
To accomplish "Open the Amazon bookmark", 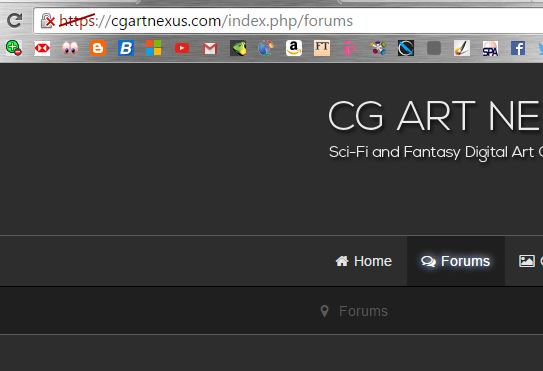I will pos(294,48).
